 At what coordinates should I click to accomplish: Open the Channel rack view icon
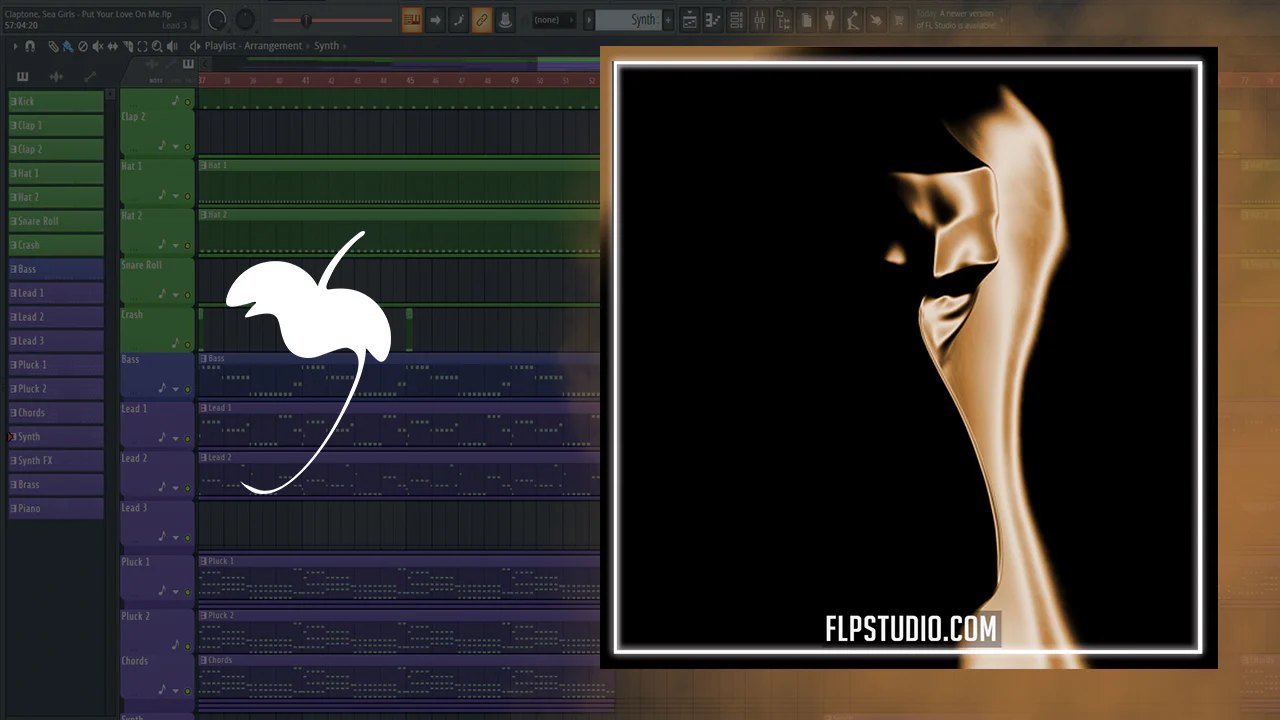point(736,20)
